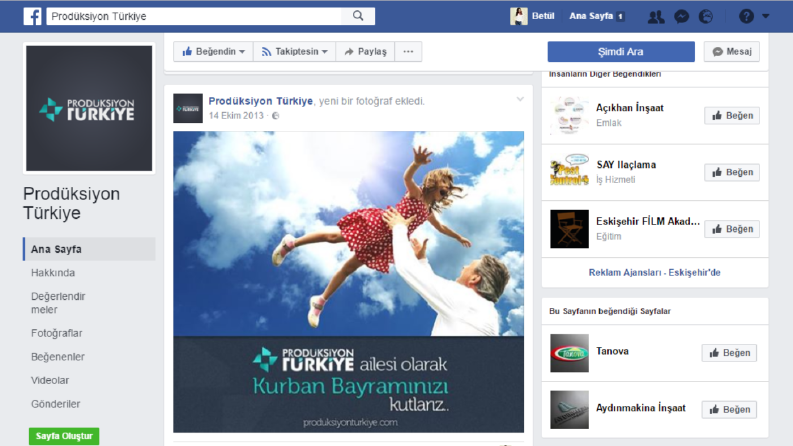Like Açıkhan İnşaat with Beğen
The height and width of the screenshot is (446, 793).
pyautogui.click(x=732, y=116)
